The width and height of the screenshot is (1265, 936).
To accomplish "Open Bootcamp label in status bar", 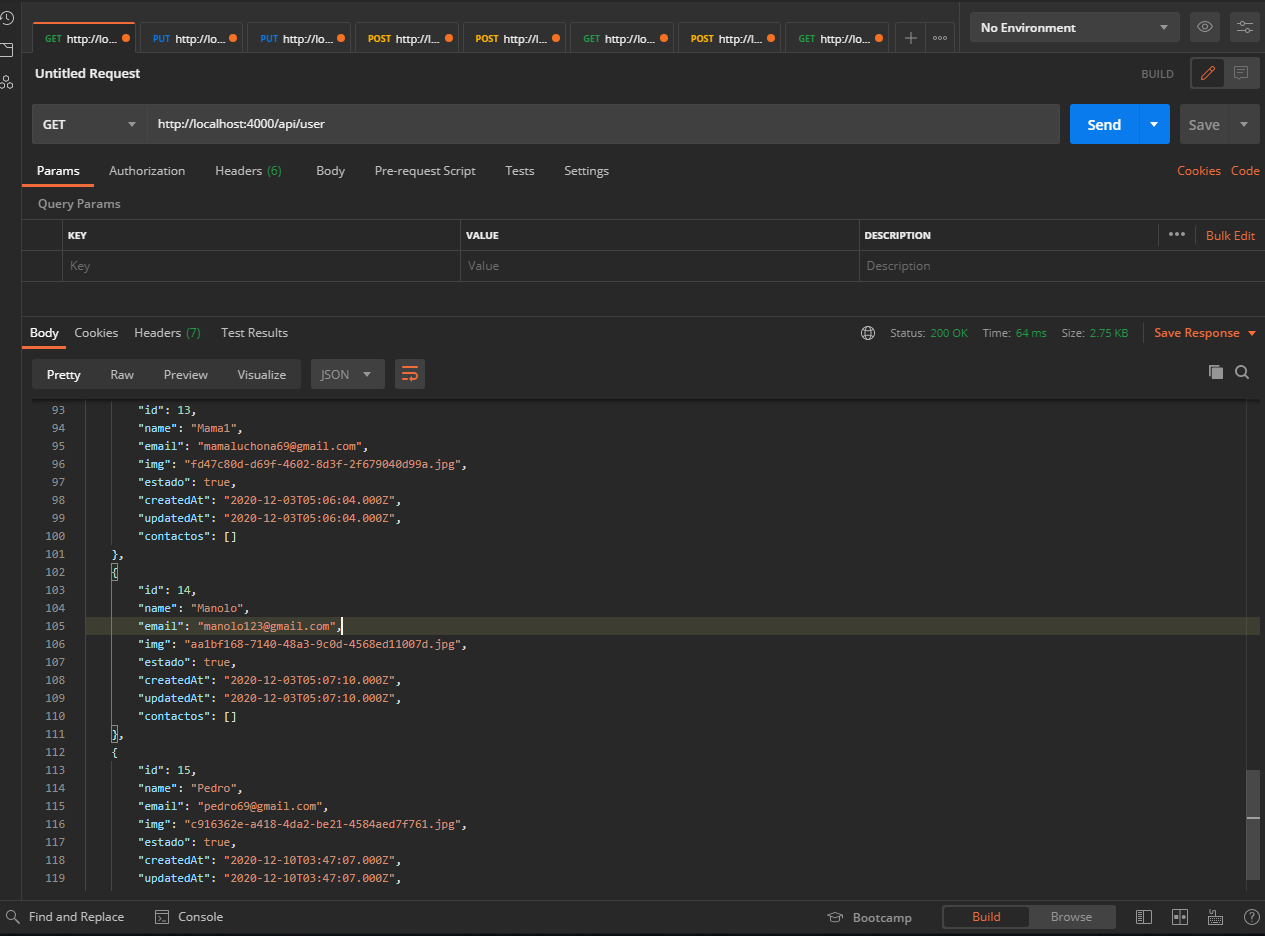I will [882, 918].
